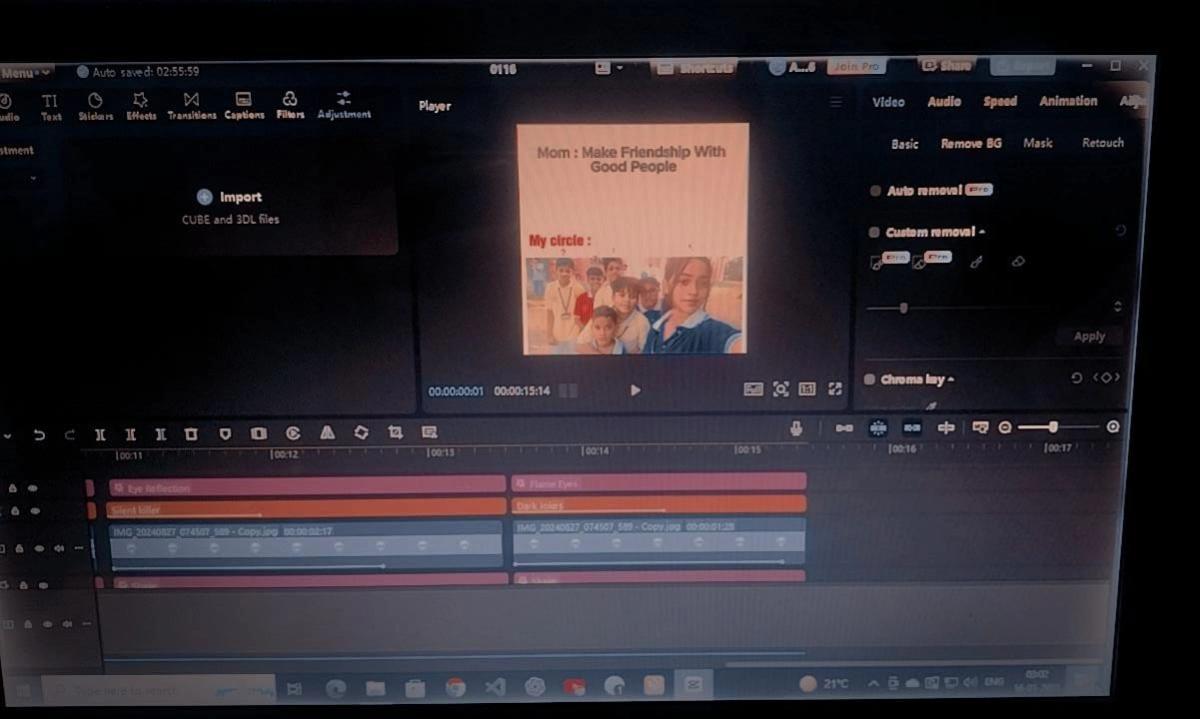Enter fullscreen preview in the Player
The image size is (1200, 719).
(x=835, y=389)
